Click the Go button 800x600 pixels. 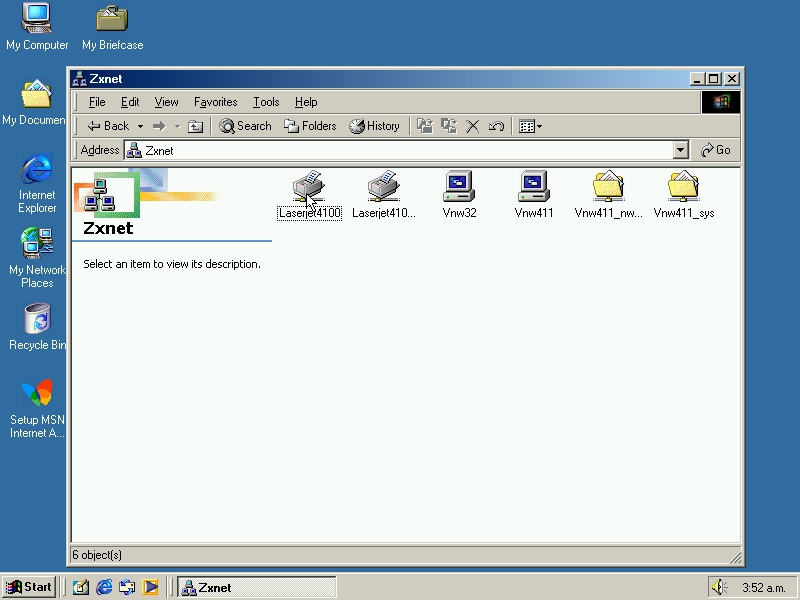pos(716,150)
